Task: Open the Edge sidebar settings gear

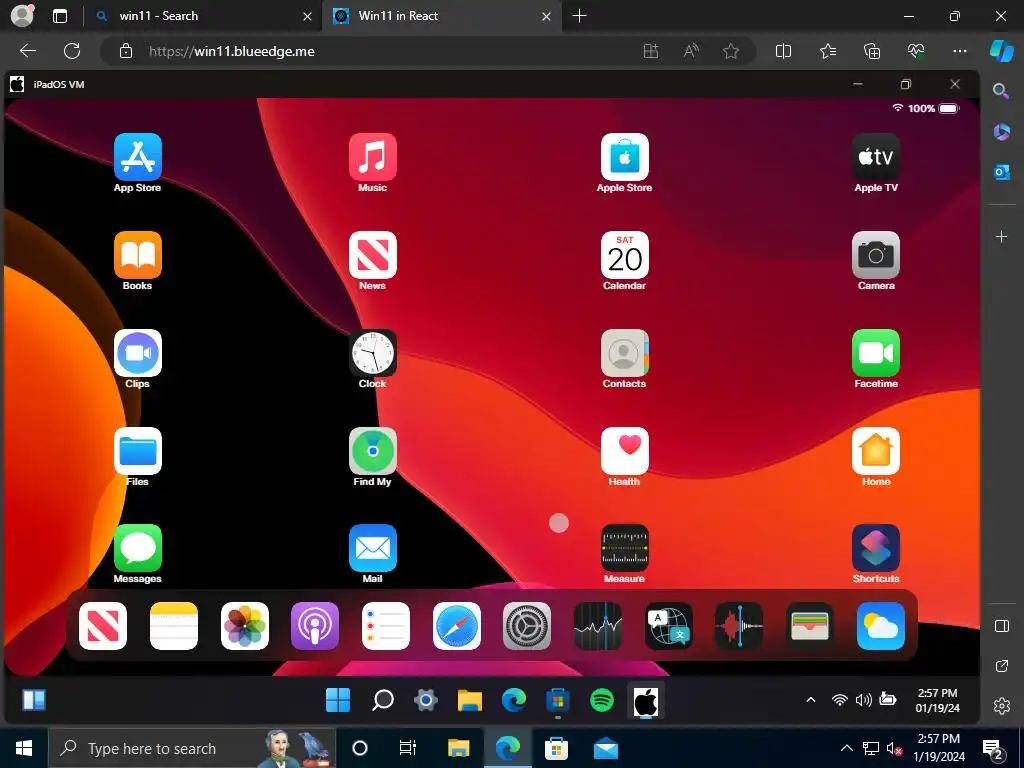Action: [1002, 706]
